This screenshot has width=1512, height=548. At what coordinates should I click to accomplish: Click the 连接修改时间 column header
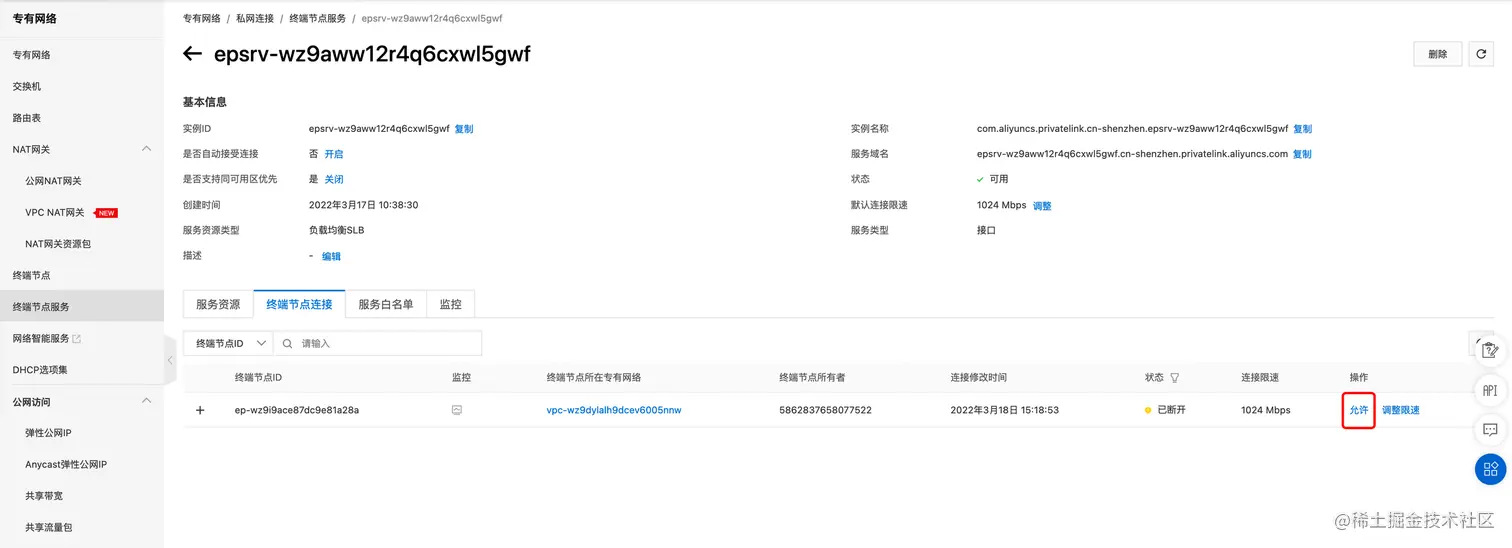[x=979, y=378]
